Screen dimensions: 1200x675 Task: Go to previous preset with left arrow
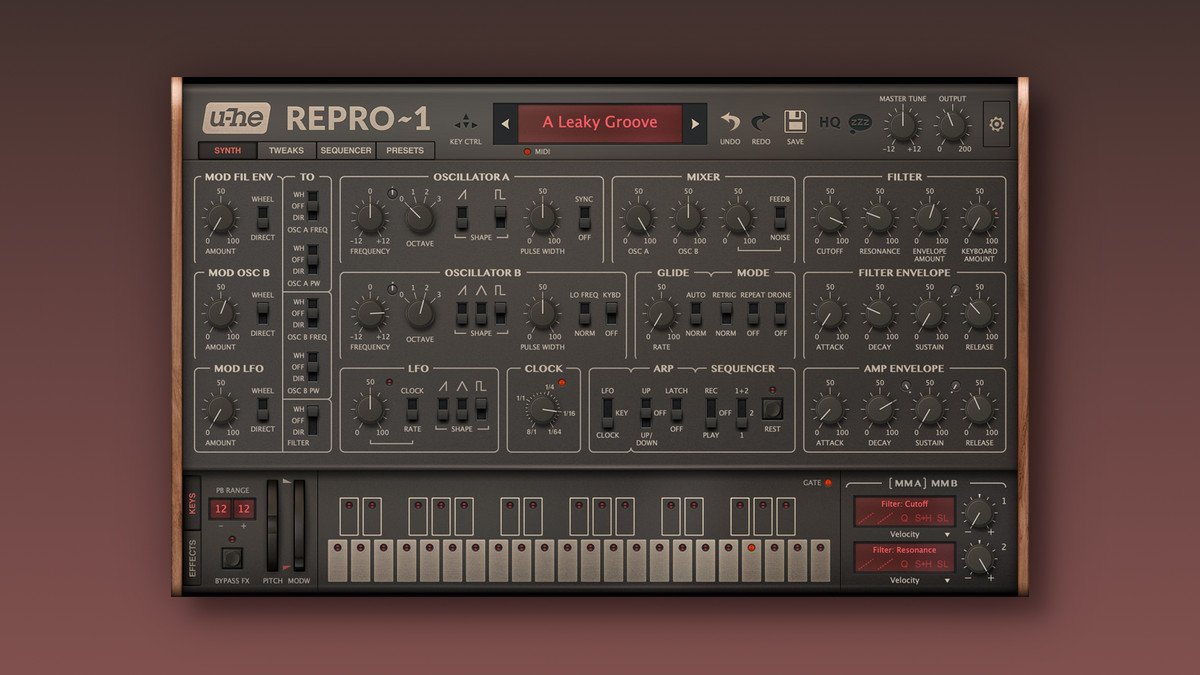coord(505,124)
